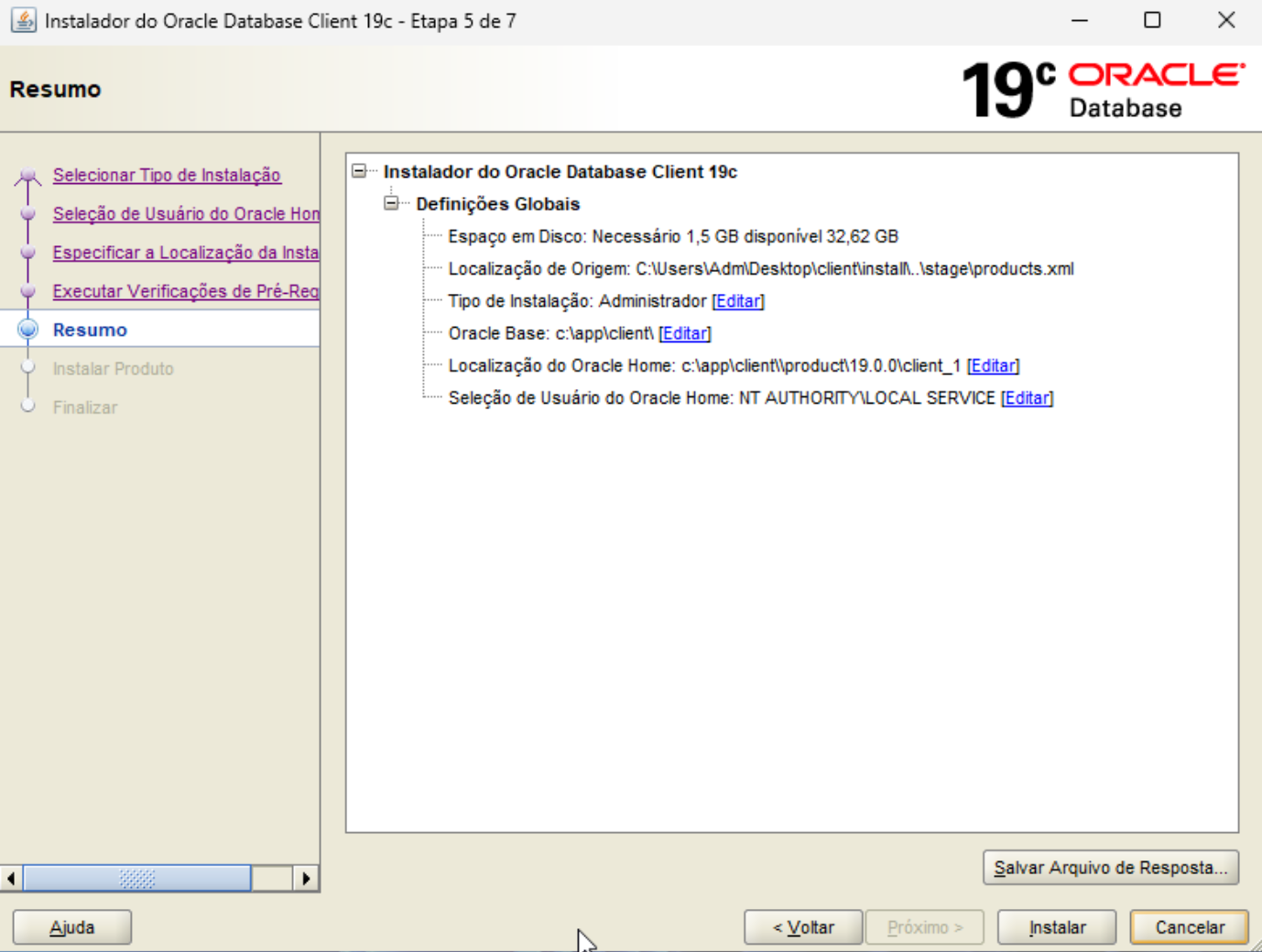
Task: Click the highlighted Resumo step circle icon
Action: (27, 330)
